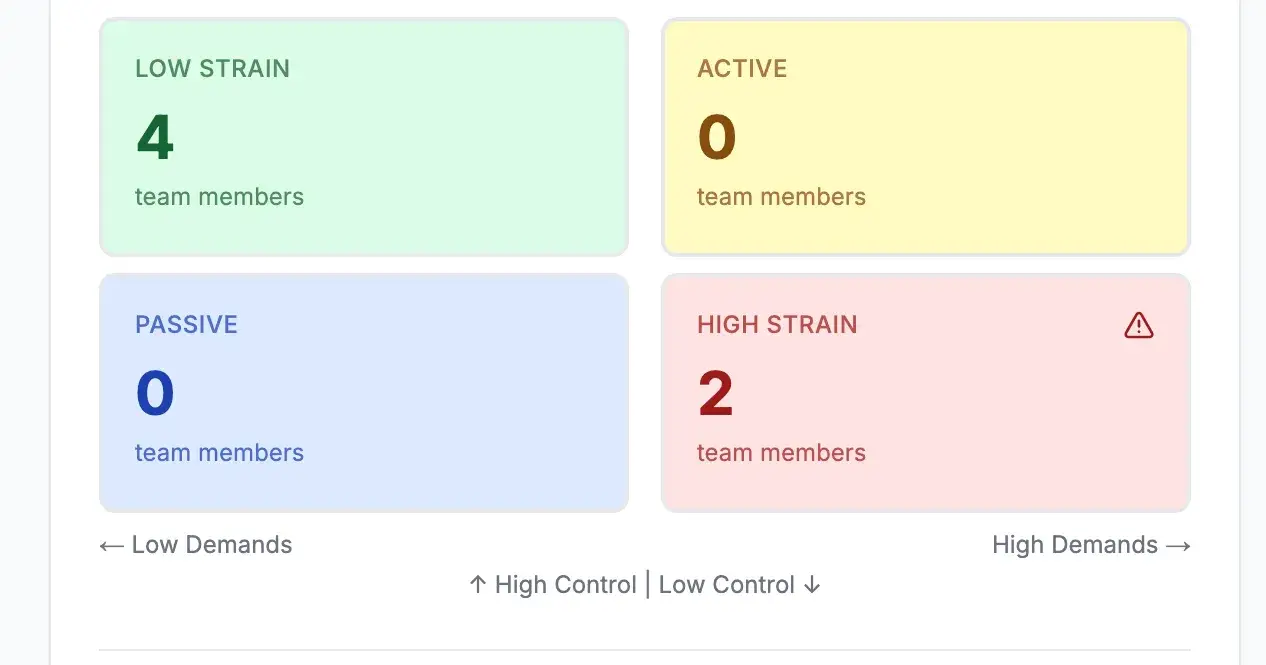
Task: Click the up arrow before High Control
Action: [477, 584]
